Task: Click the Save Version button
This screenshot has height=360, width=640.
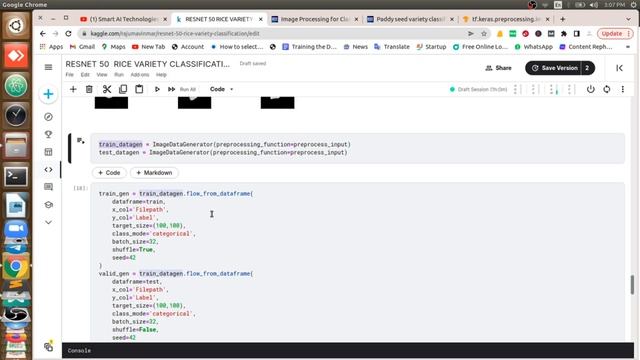Action: 554,68
